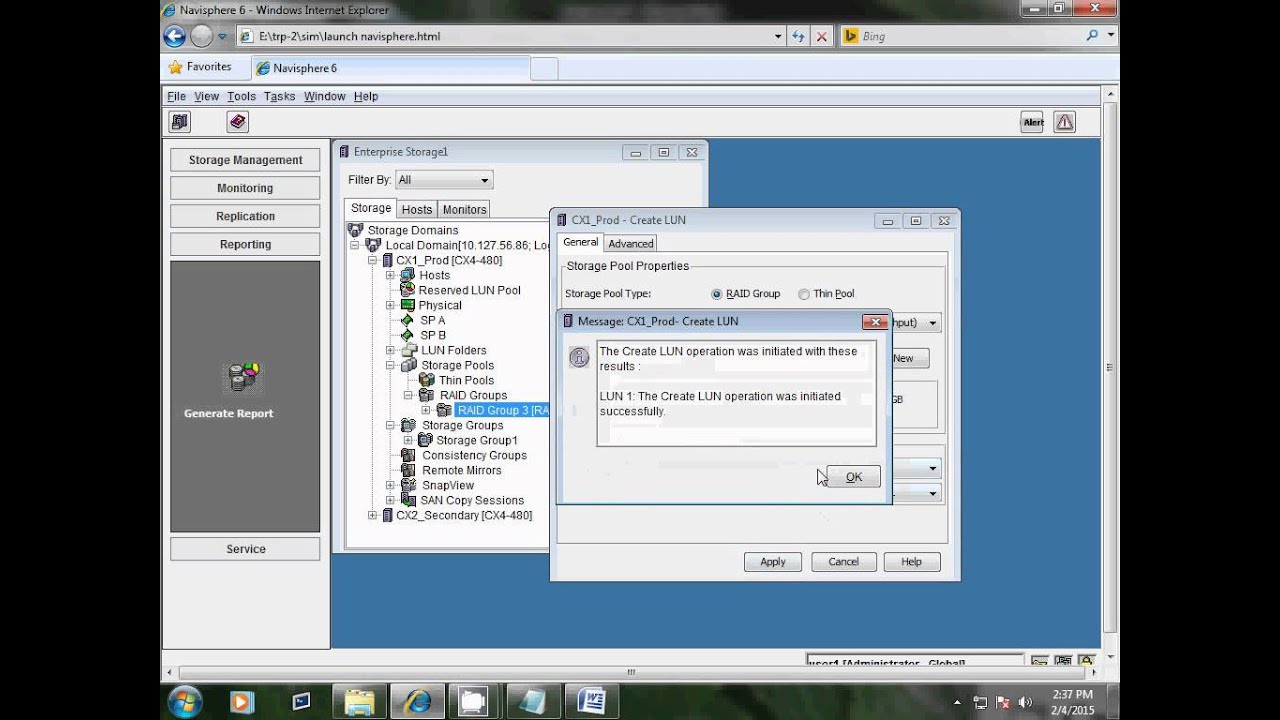Open the Reporting sidebar section

[245, 244]
